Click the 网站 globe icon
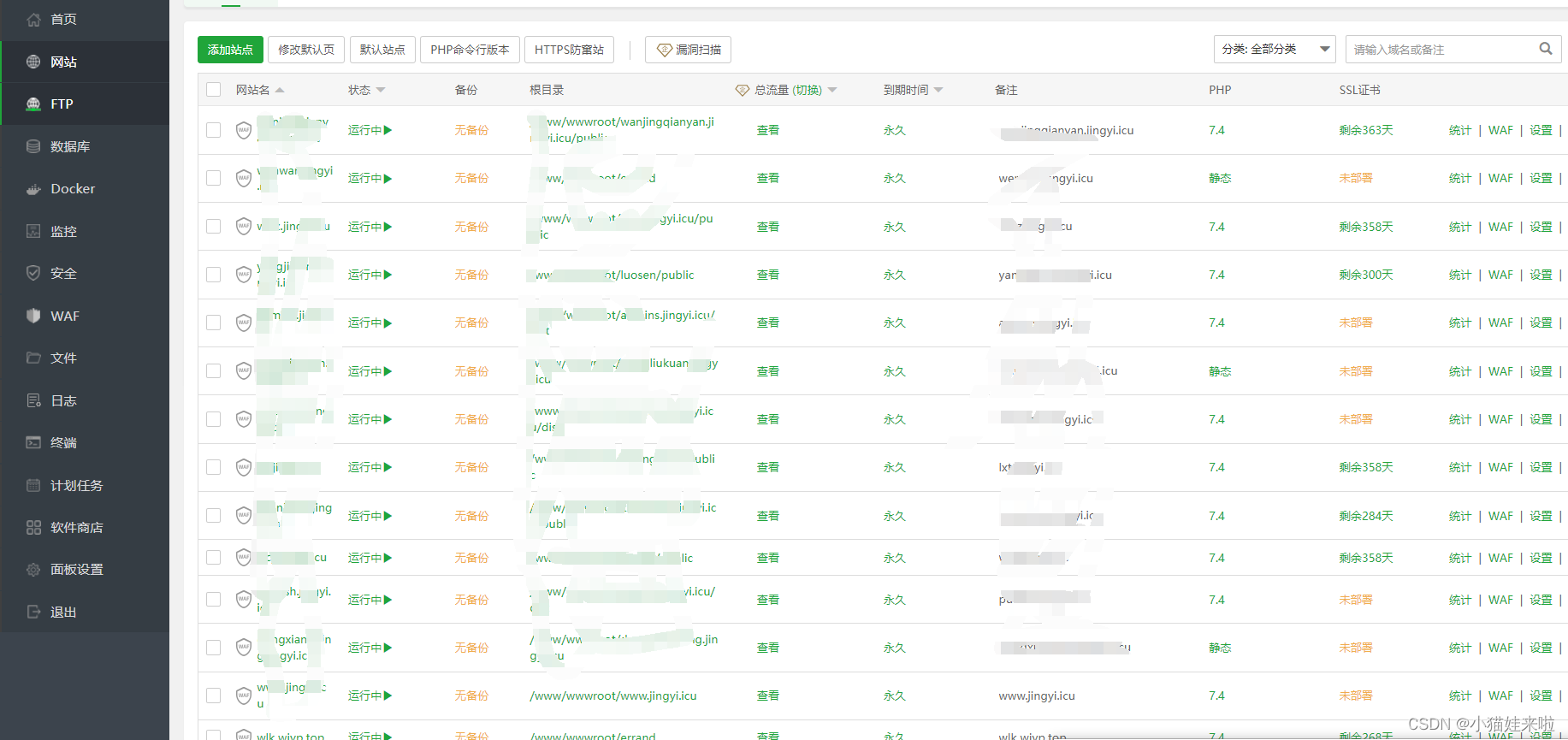This screenshot has width=1568, height=740. point(33,62)
